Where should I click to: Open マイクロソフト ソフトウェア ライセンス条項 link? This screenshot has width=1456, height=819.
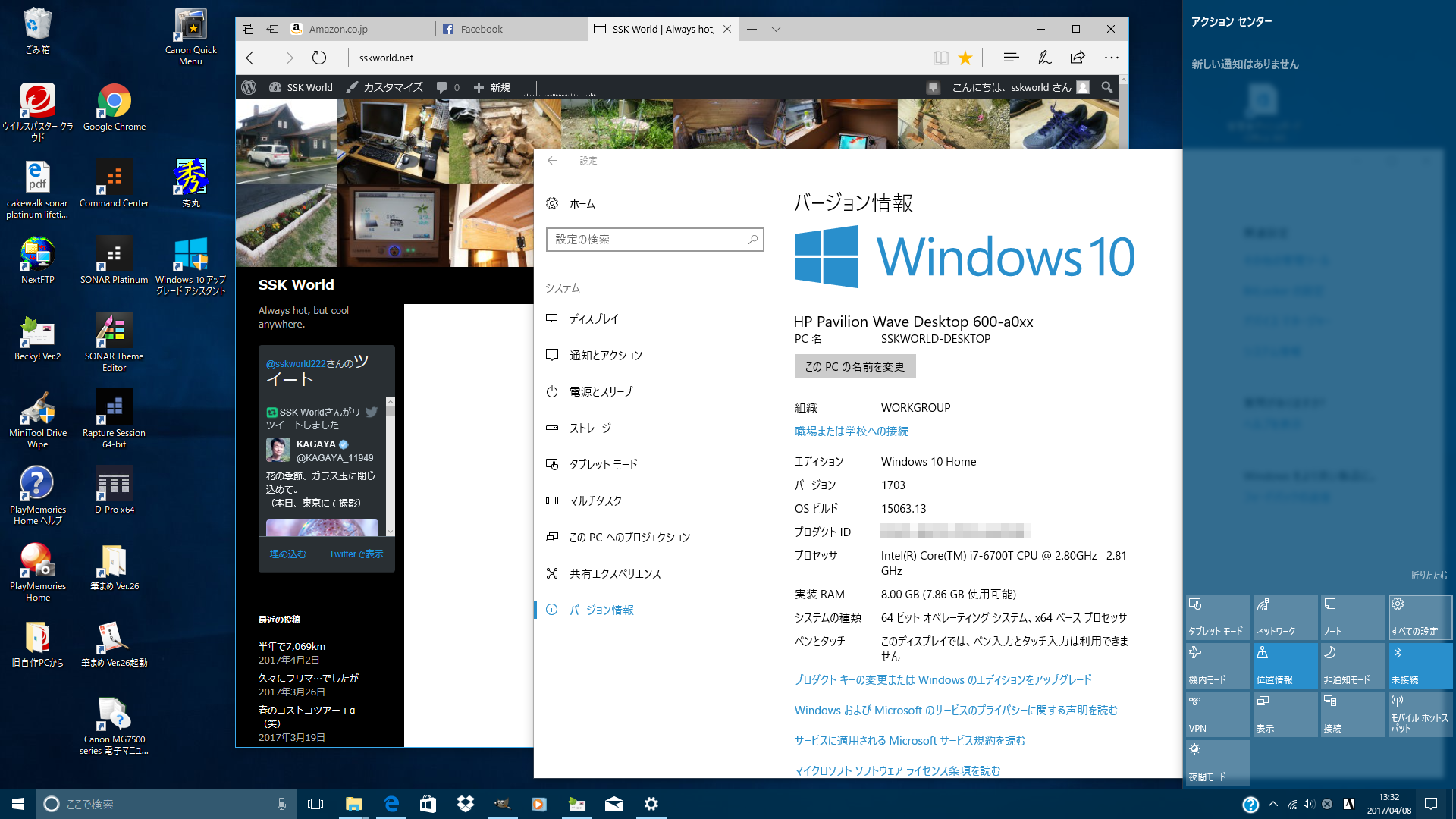897,770
